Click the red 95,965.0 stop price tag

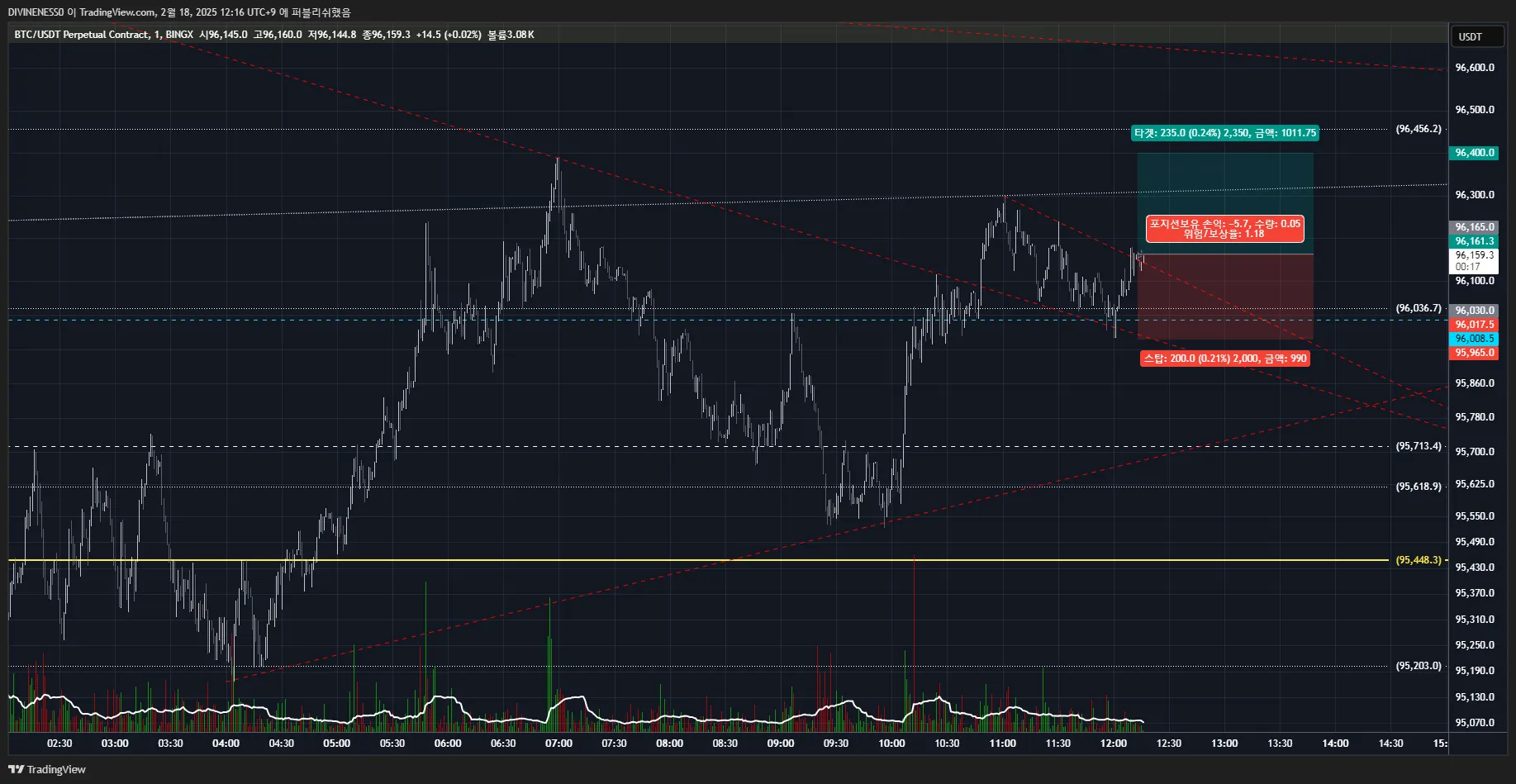click(1474, 353)
